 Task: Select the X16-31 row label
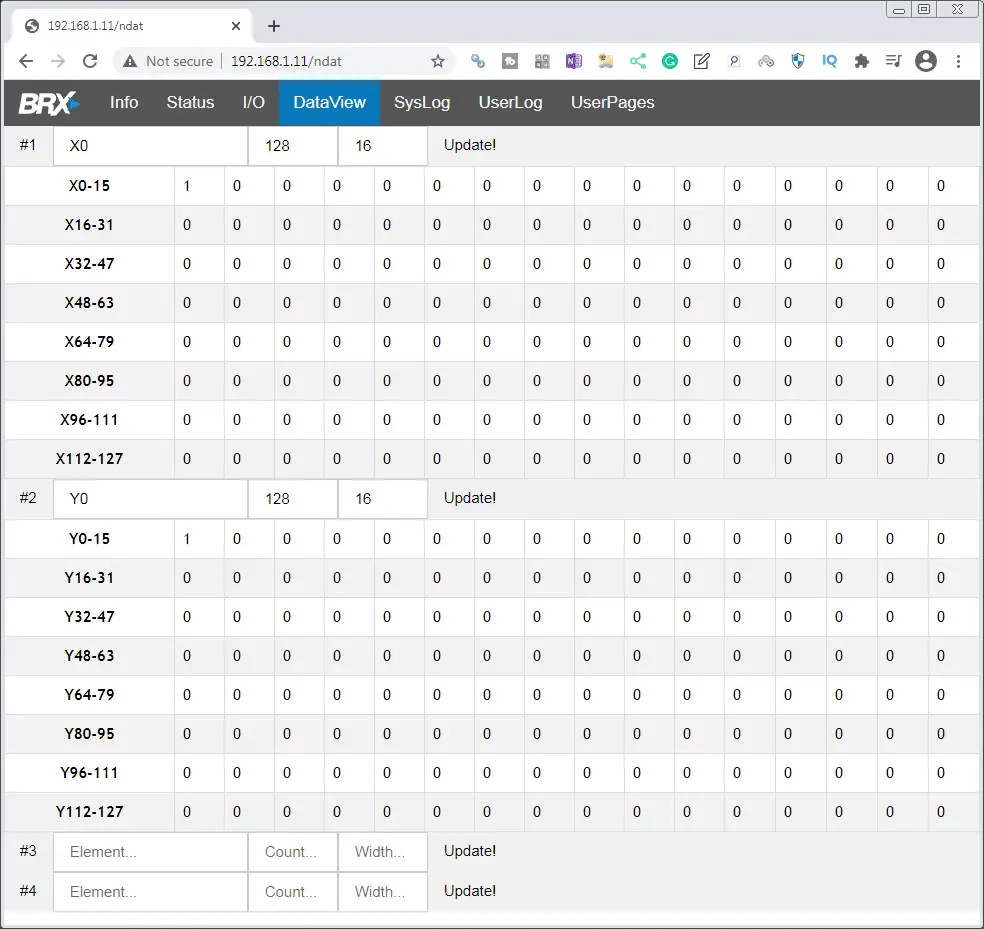[89, 225]
